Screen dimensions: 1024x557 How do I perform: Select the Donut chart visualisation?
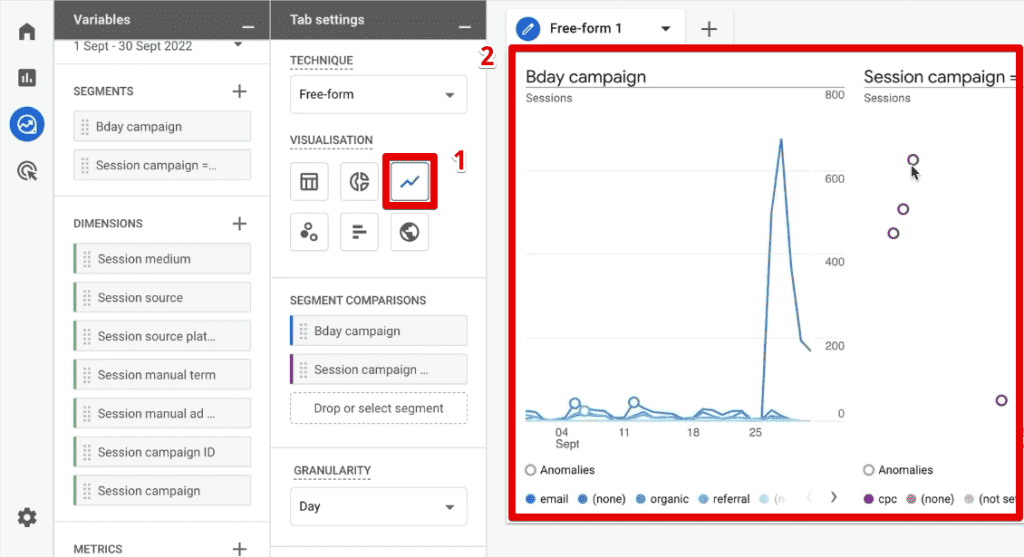point(359,182)
